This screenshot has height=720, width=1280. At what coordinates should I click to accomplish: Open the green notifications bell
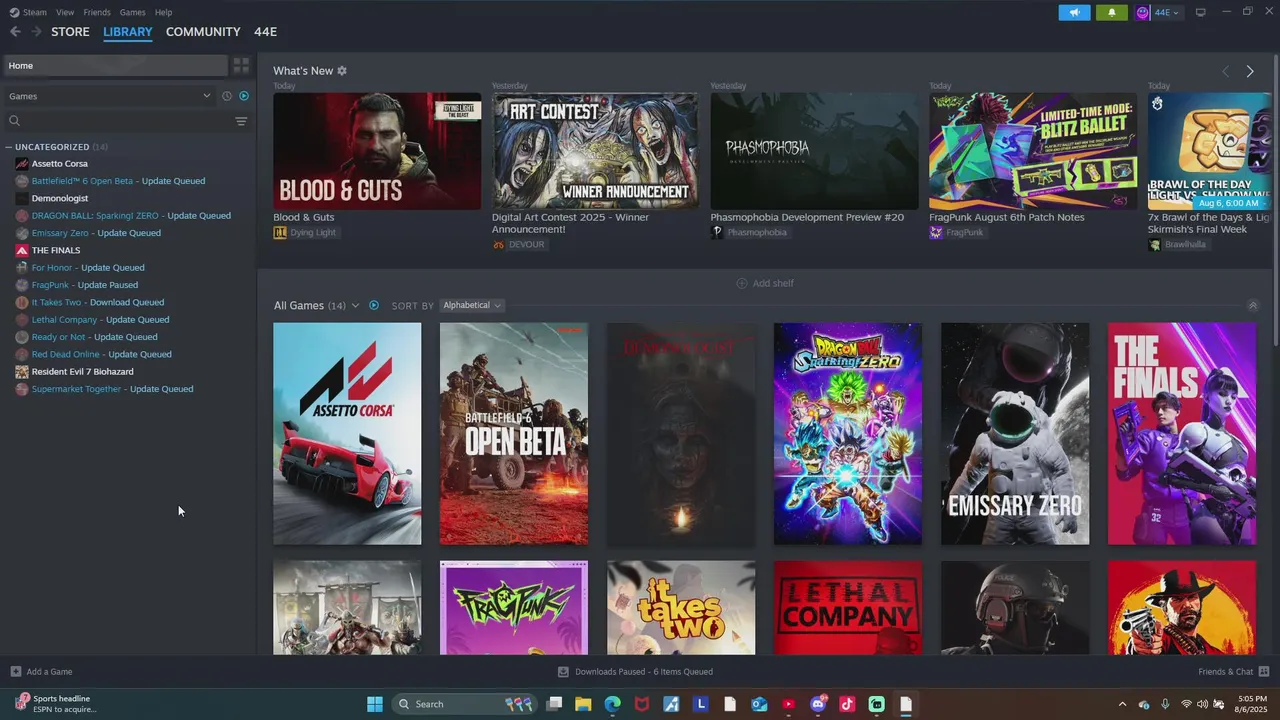pos(1111,12)
